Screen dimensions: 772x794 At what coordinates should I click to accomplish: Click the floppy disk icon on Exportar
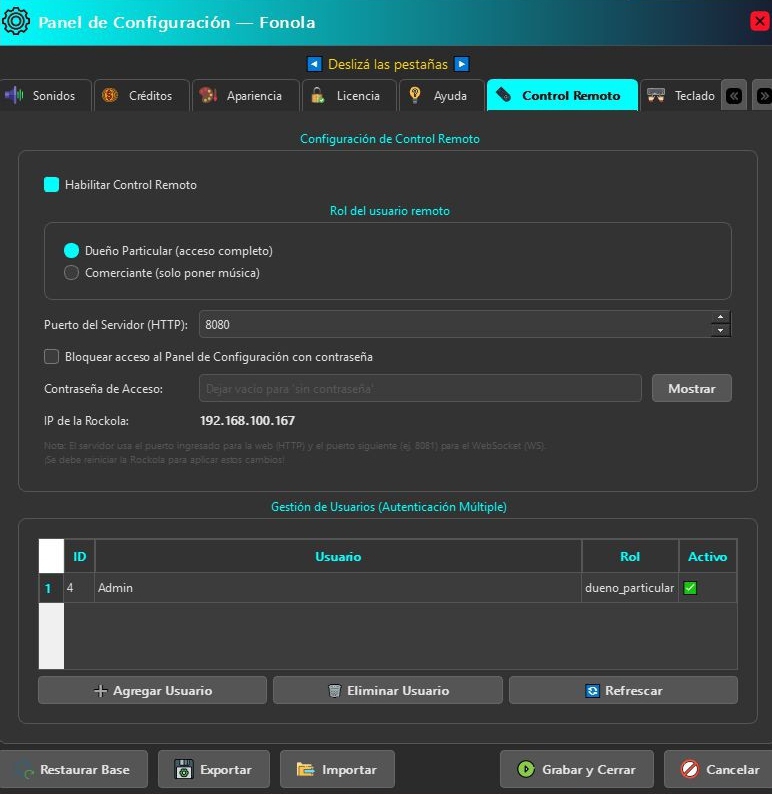click(183, 770)
